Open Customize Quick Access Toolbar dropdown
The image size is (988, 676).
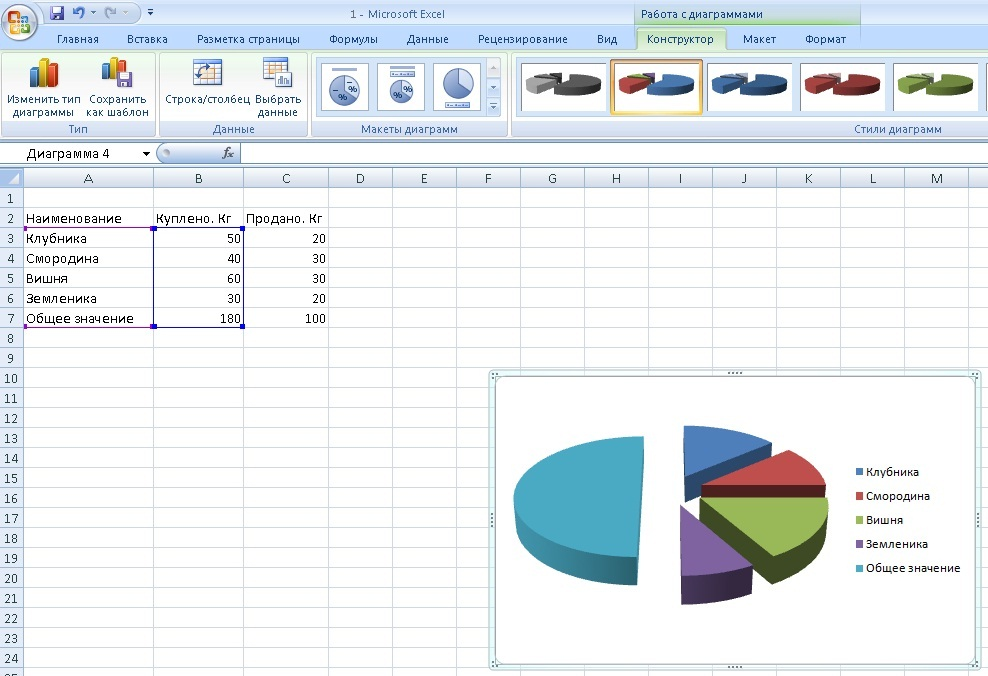150,14
